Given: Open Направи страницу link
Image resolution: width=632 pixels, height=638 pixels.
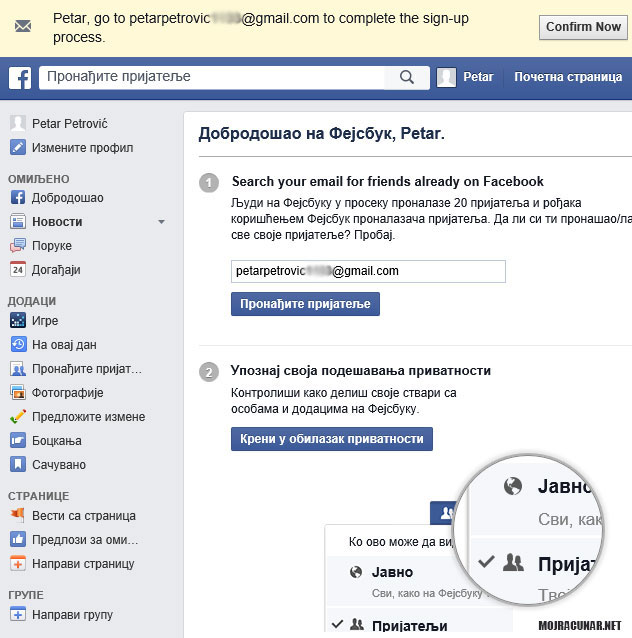Looking at the screenshot, I should 83,564.
